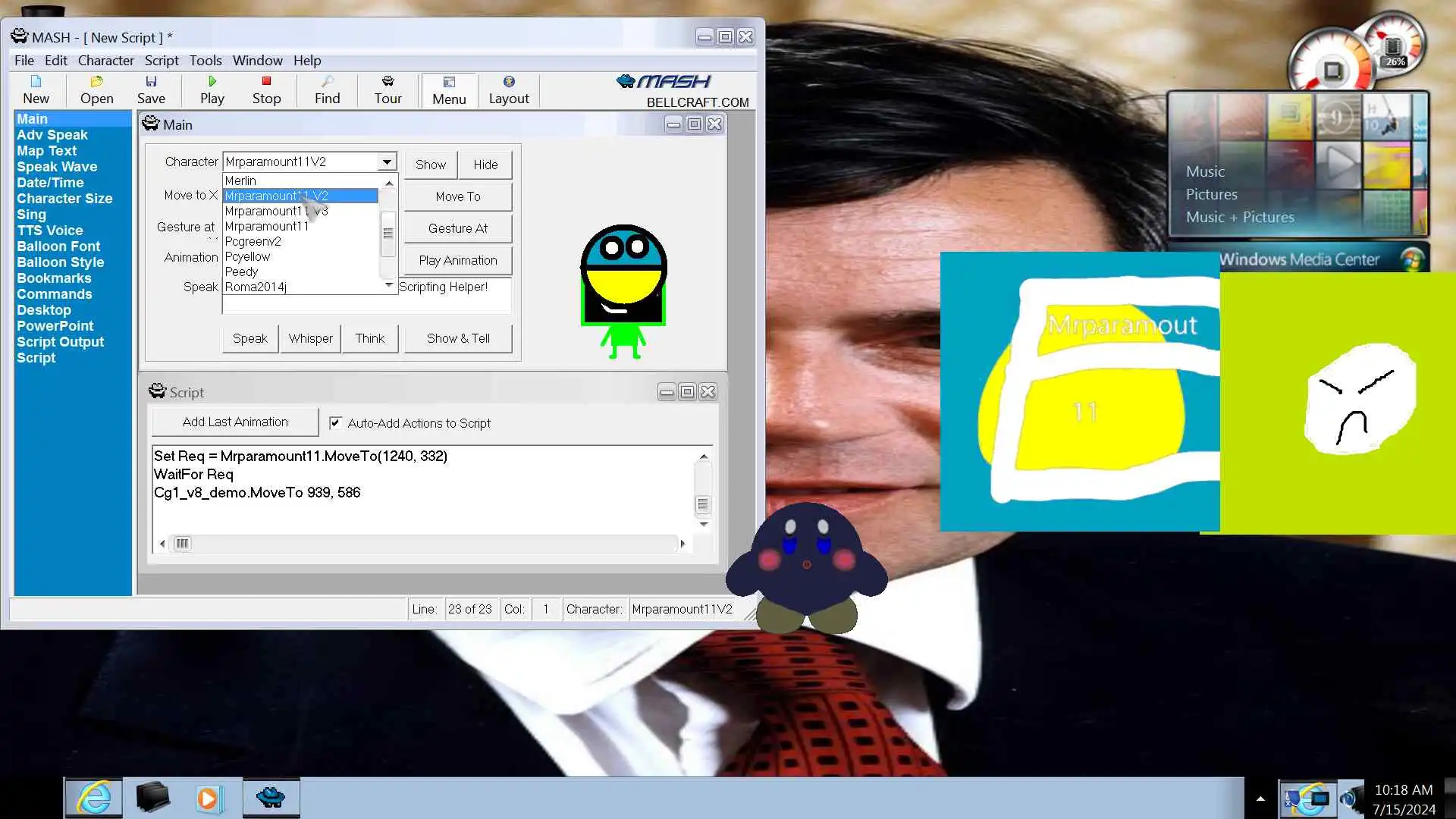Screen dimensions: 1456x819
Task: Open the Character combo box arrow
Action: point(387,162)
